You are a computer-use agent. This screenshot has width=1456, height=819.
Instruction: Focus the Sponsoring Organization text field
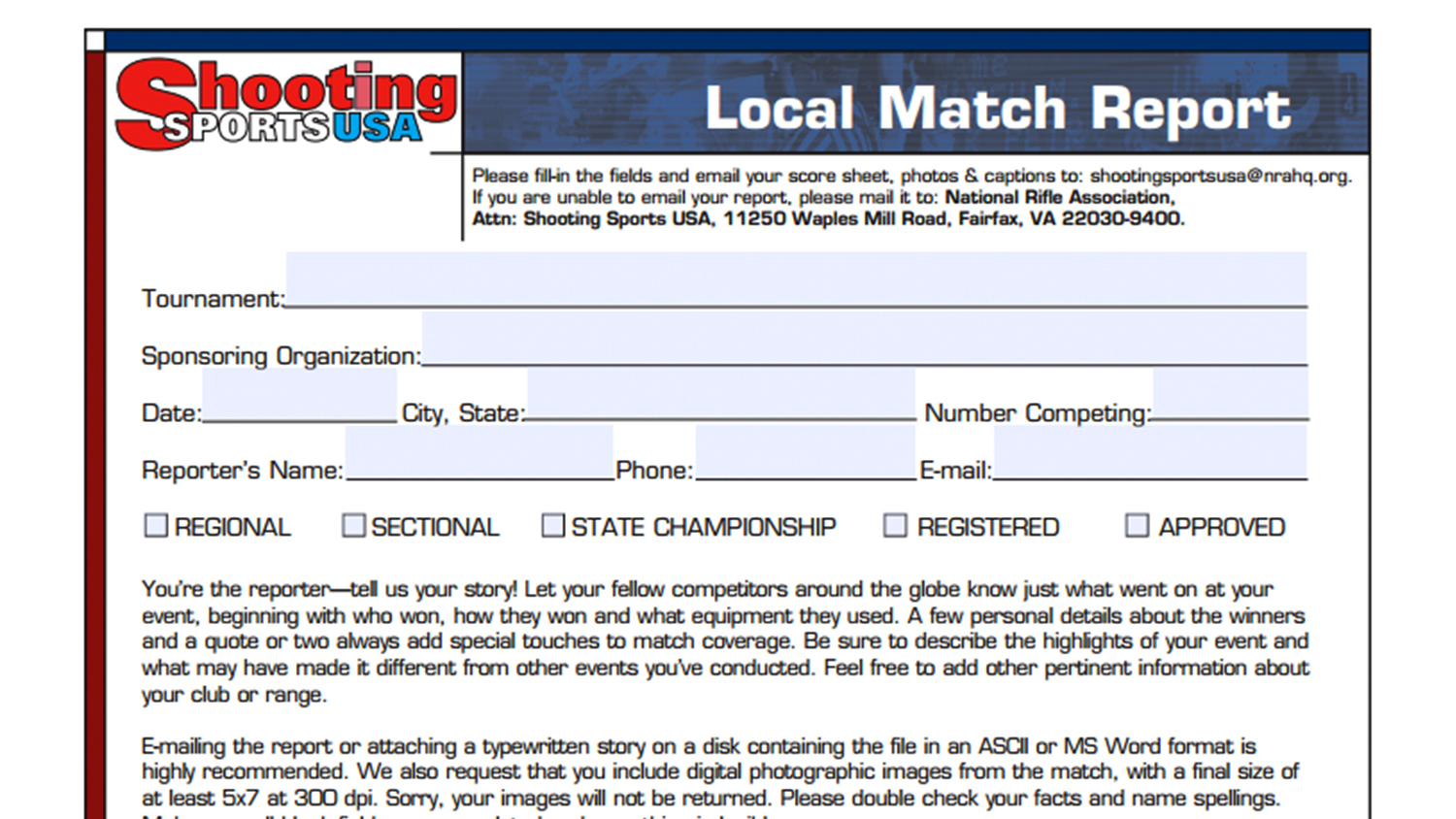point(864,338)
